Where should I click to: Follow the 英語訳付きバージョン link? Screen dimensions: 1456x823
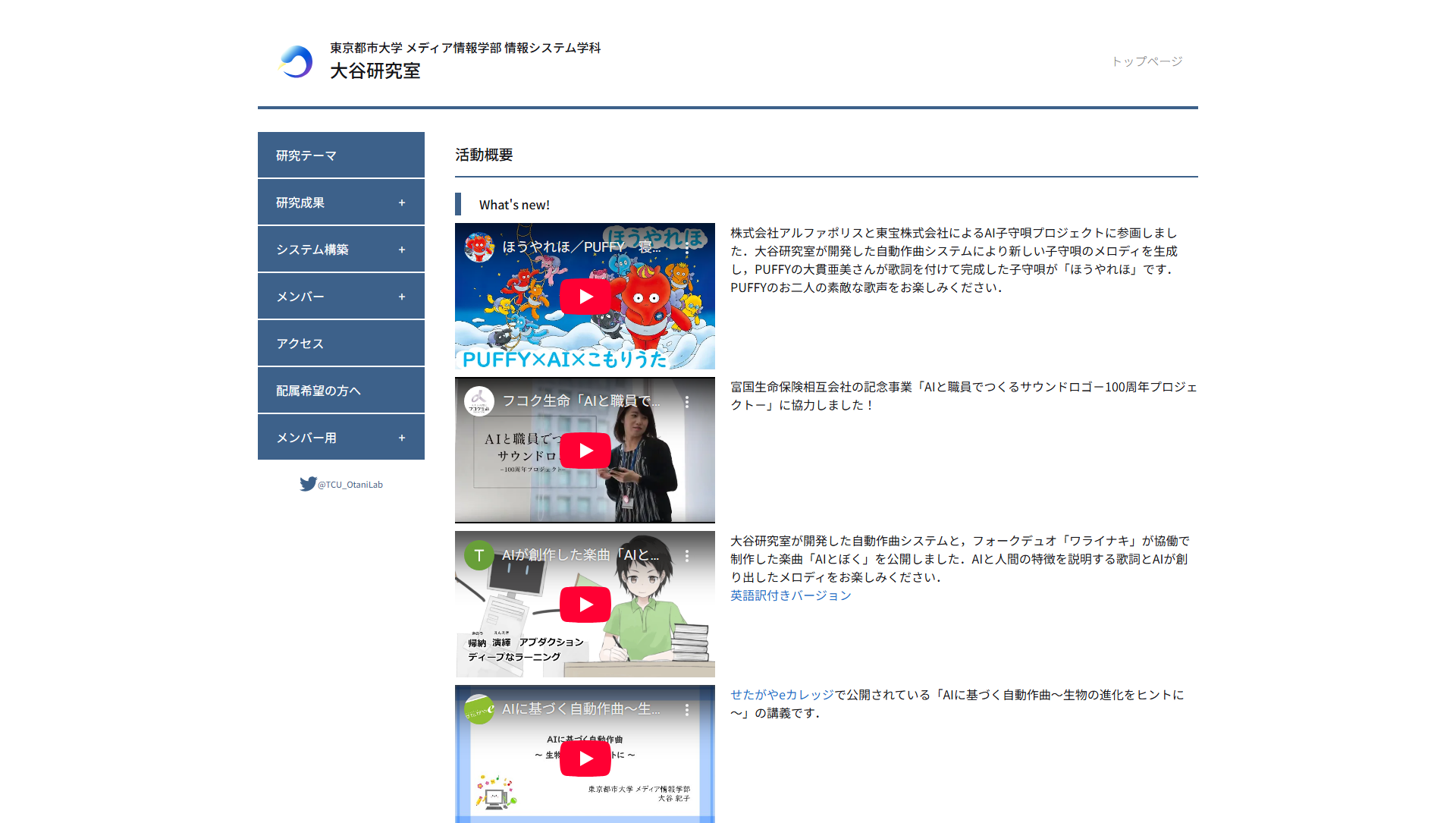[790, 595]
